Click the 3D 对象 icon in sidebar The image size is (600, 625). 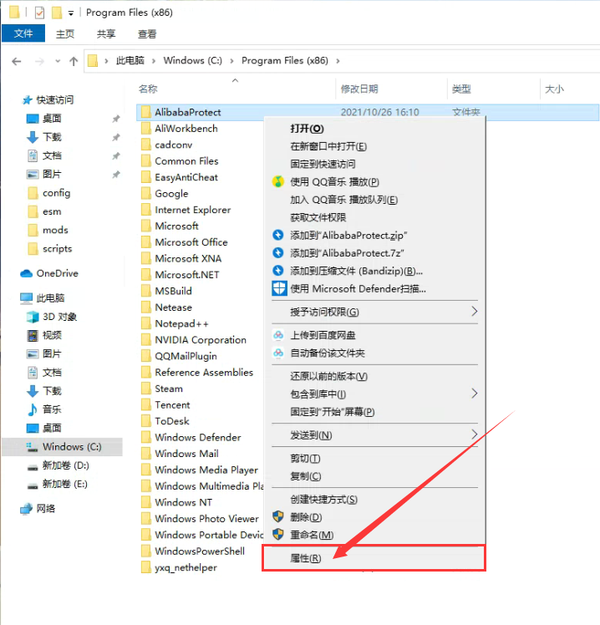pos(32,317)
